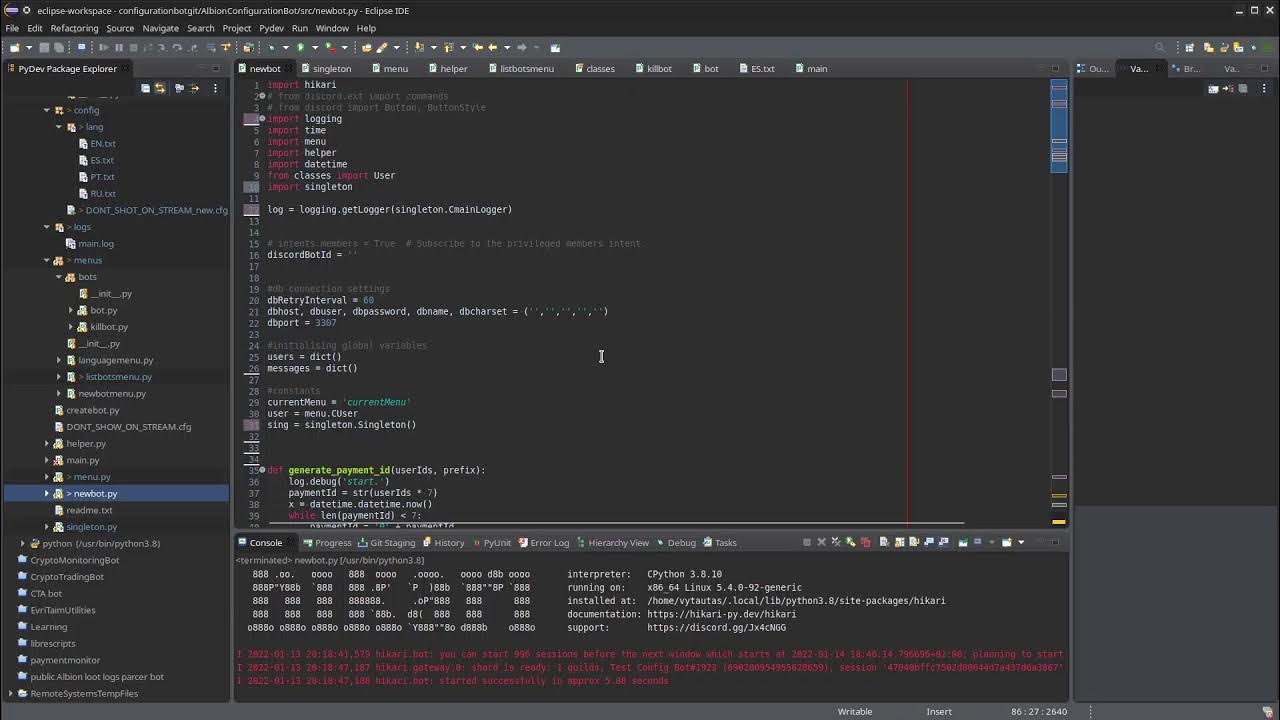Open the Refactoring menu

(74, 28)
